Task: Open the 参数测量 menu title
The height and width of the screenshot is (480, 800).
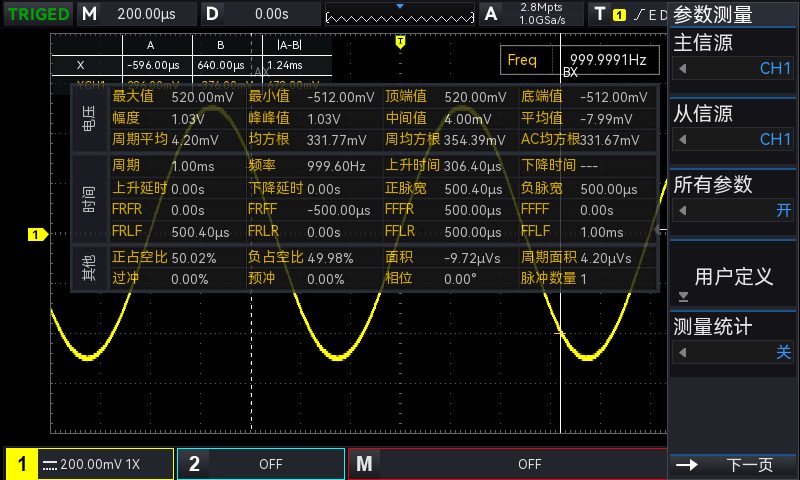Action: 712,14
